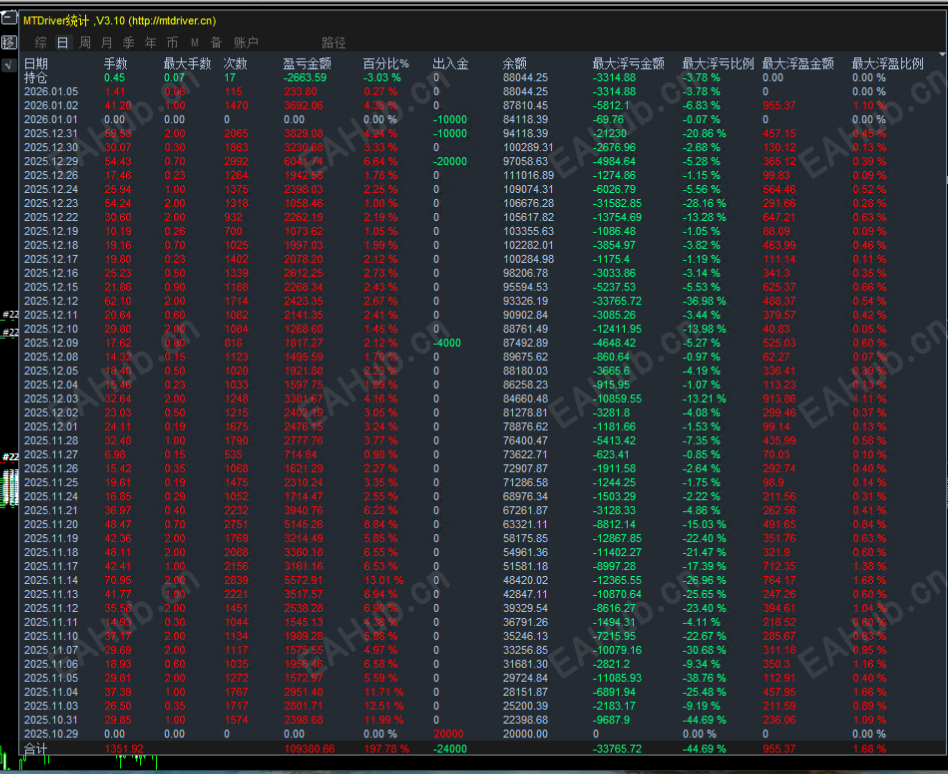Click the max floating profit 913.86
The height and width of the screenshot is (774, 948).
click(779, 399)
